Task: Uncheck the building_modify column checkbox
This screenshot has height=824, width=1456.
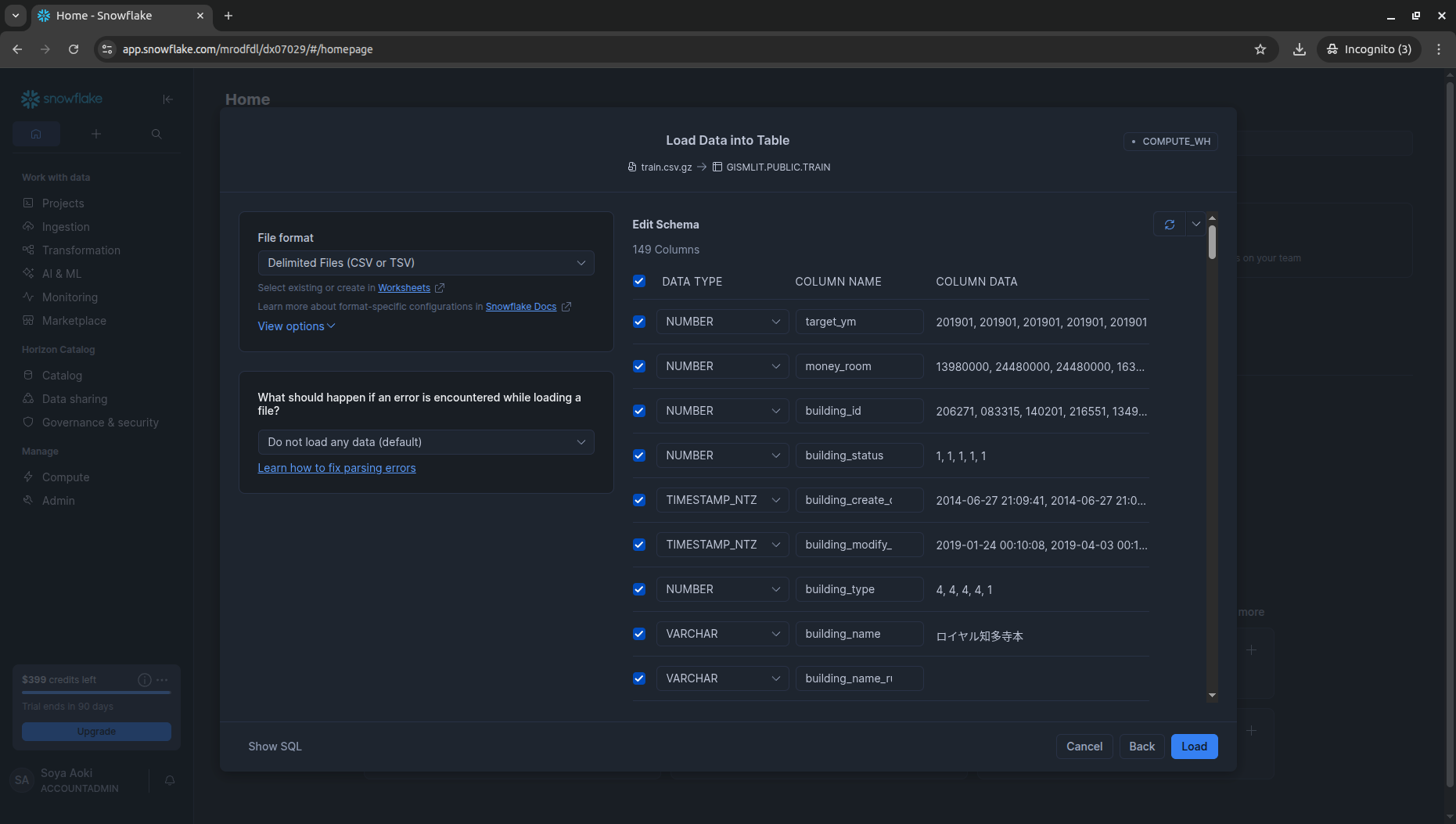Action: (639, 545)
